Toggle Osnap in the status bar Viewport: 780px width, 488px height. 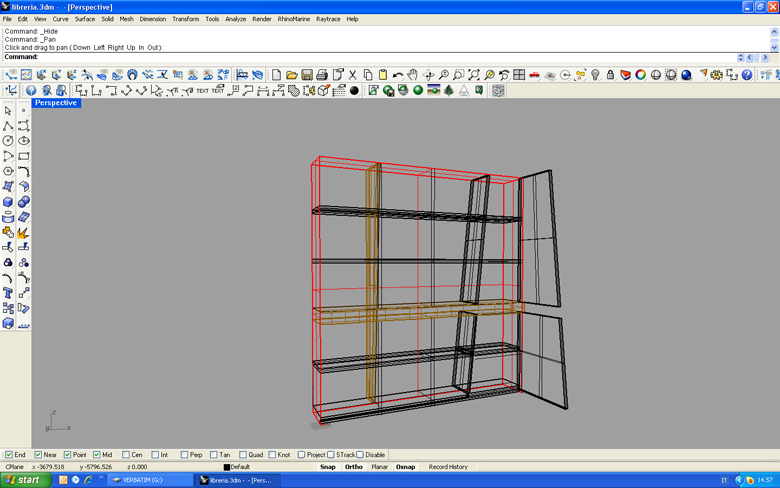405,467
